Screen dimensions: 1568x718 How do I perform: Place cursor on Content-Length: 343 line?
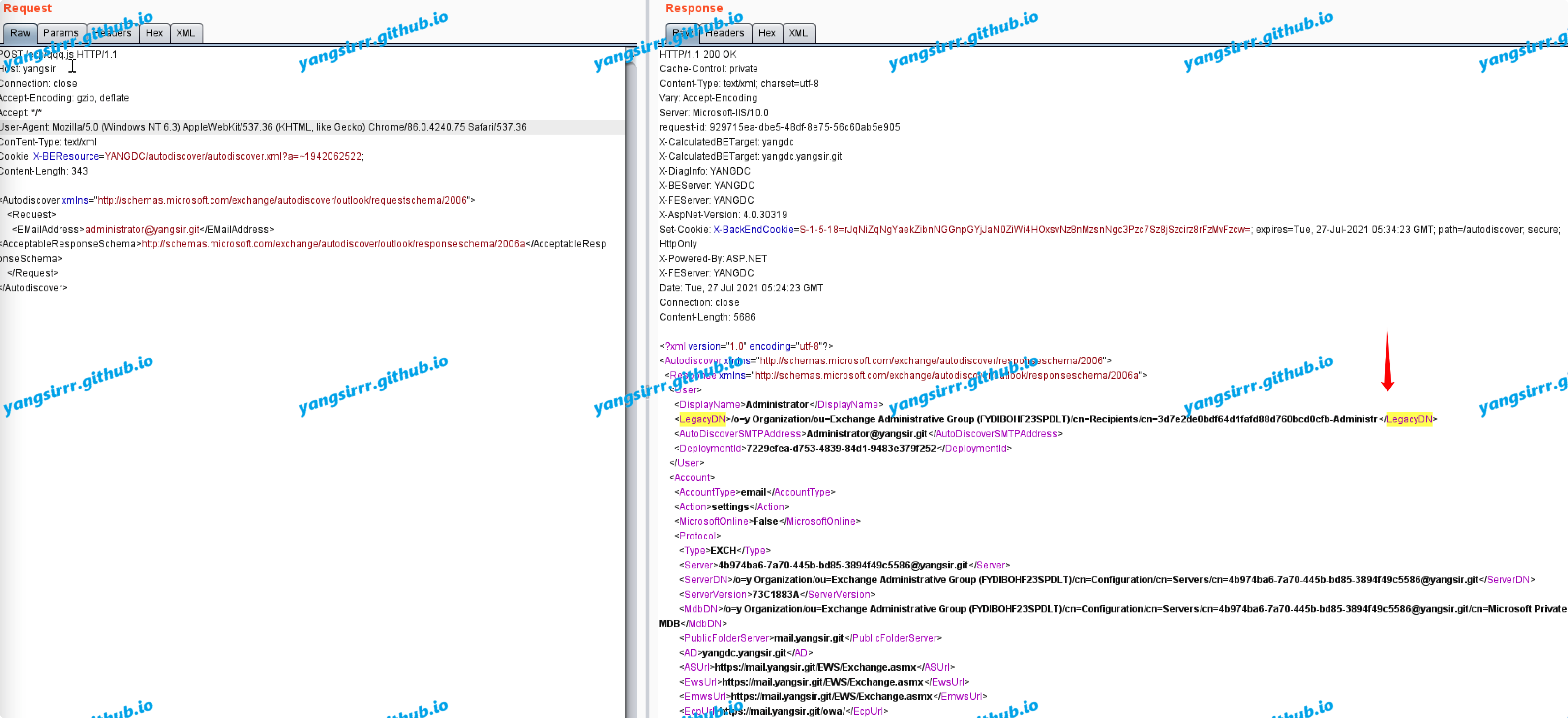44,171
